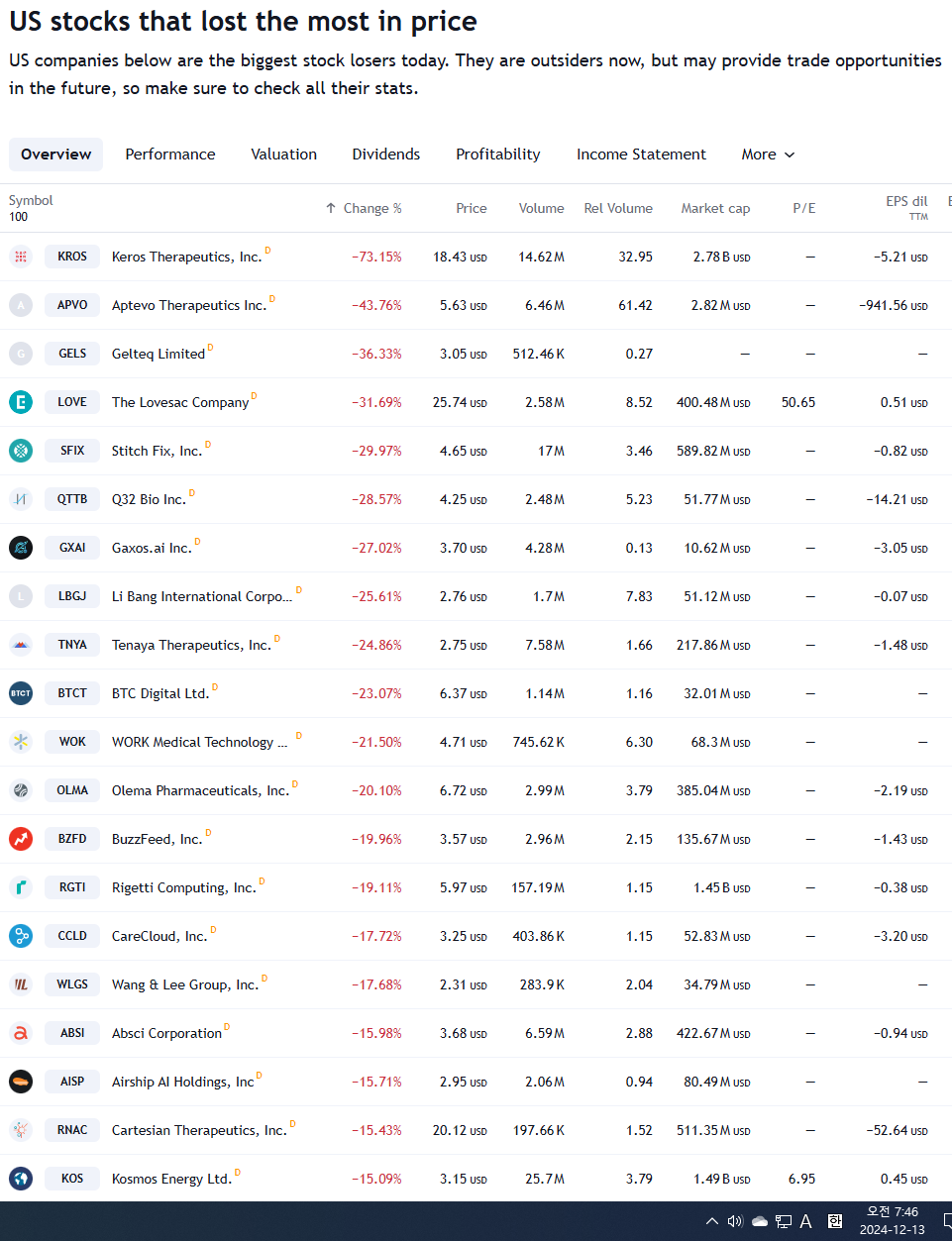Screen dimensions: 952x1241
Task: Click the Olema OLMA logo icon
Action: pyautogui.click(x=21, y=790)
